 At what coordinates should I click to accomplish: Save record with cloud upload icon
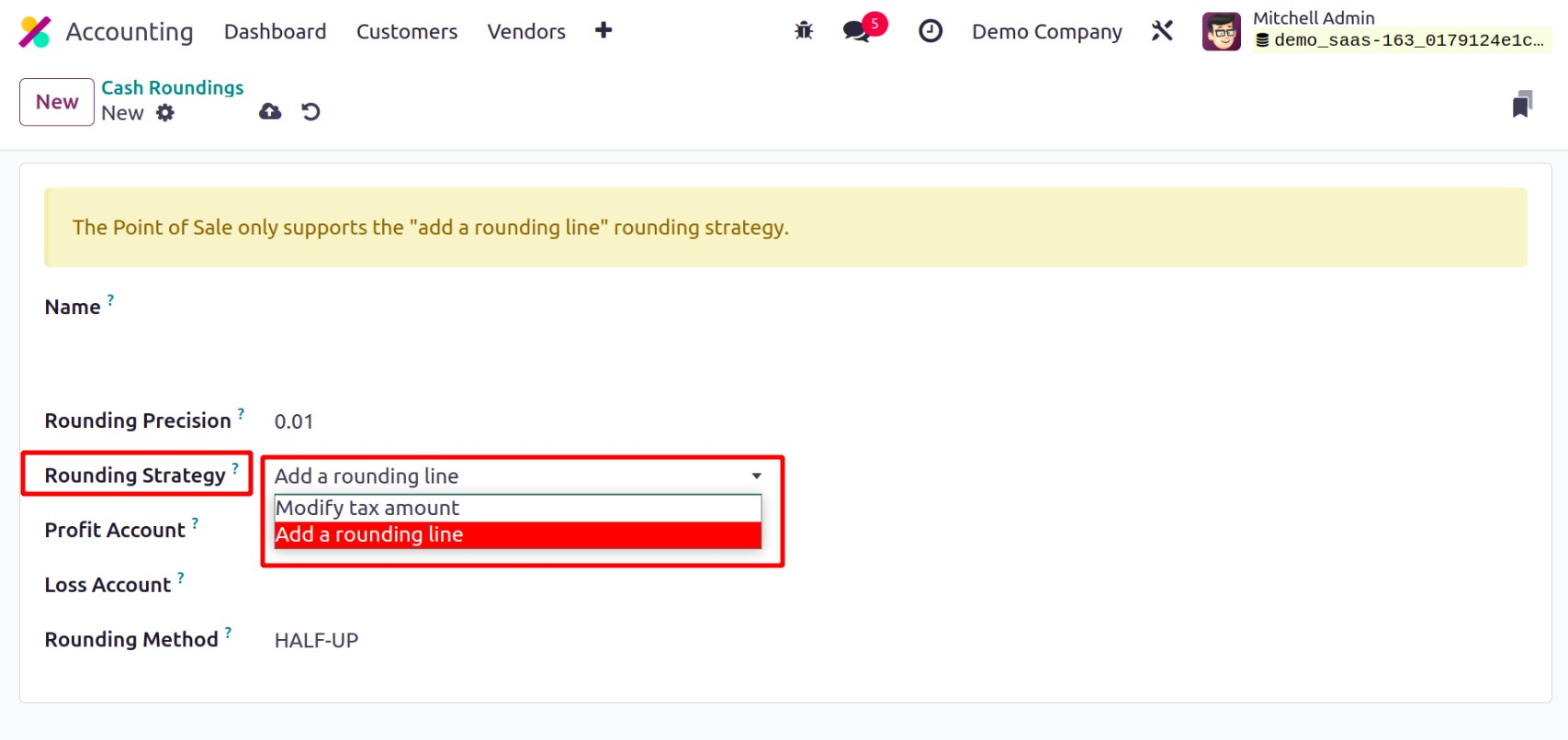tap(270, 112)
